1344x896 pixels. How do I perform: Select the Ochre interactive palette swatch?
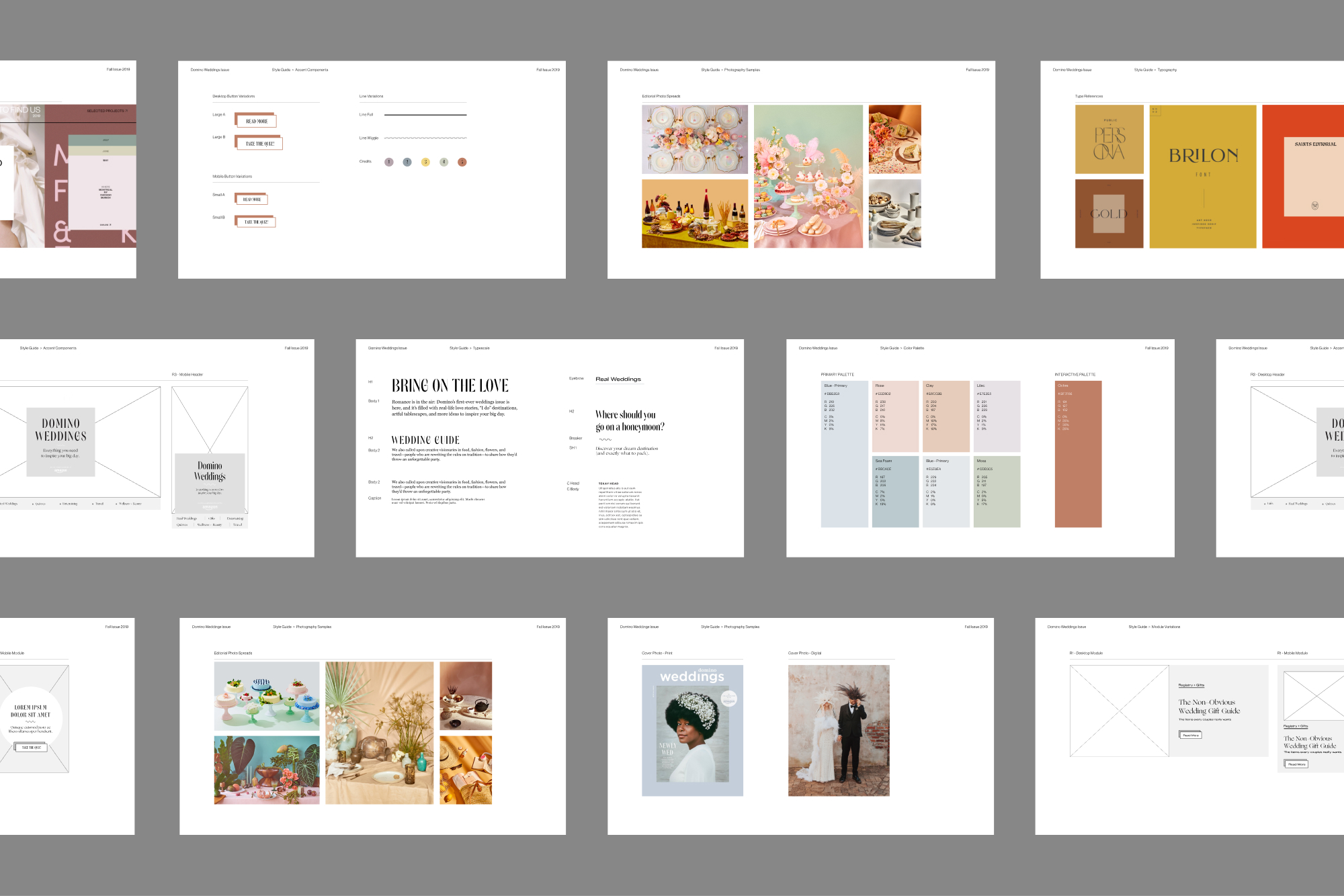pyautogui.click(x=1078, y=454)
